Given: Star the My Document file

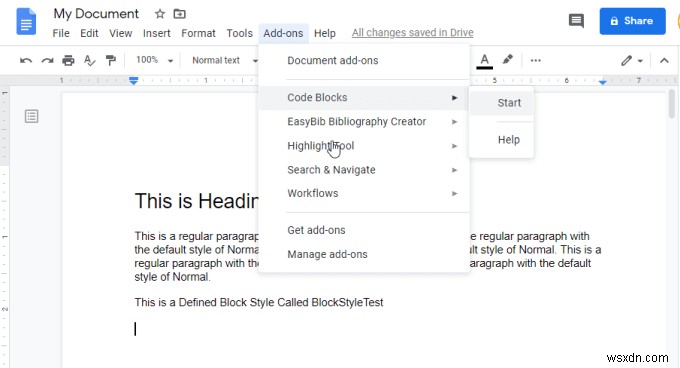Looking at the screenshot, I should point(160,14).
